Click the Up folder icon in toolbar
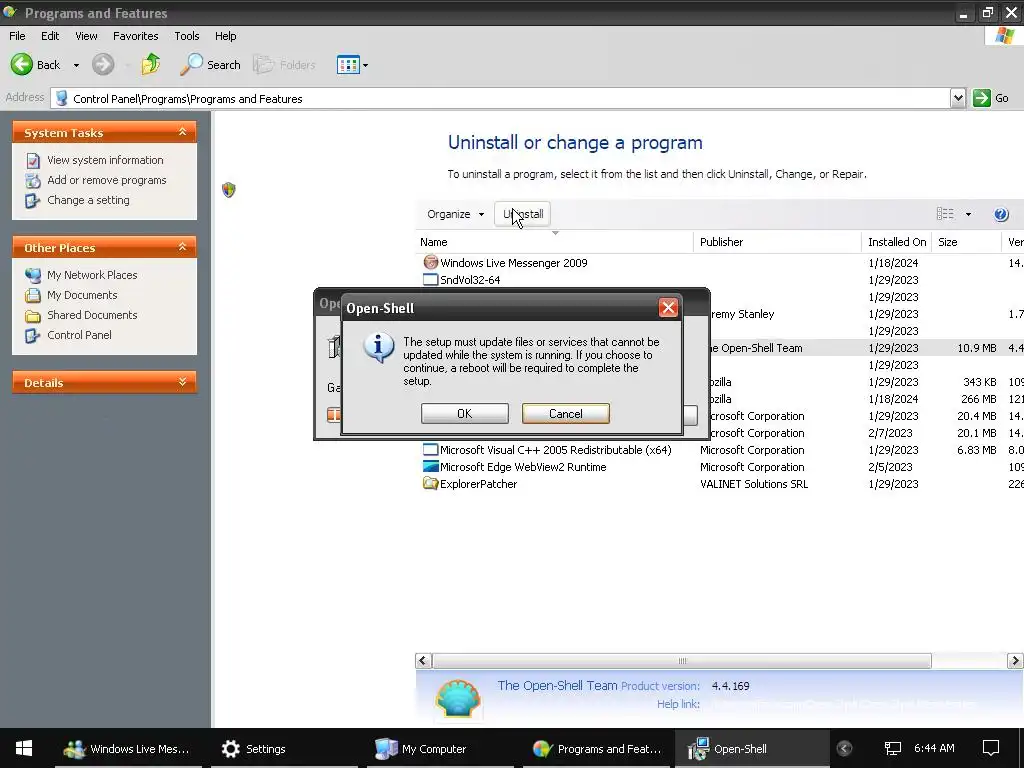The image size is (1024, 768). pyautogui.click(x=151, y=64)
